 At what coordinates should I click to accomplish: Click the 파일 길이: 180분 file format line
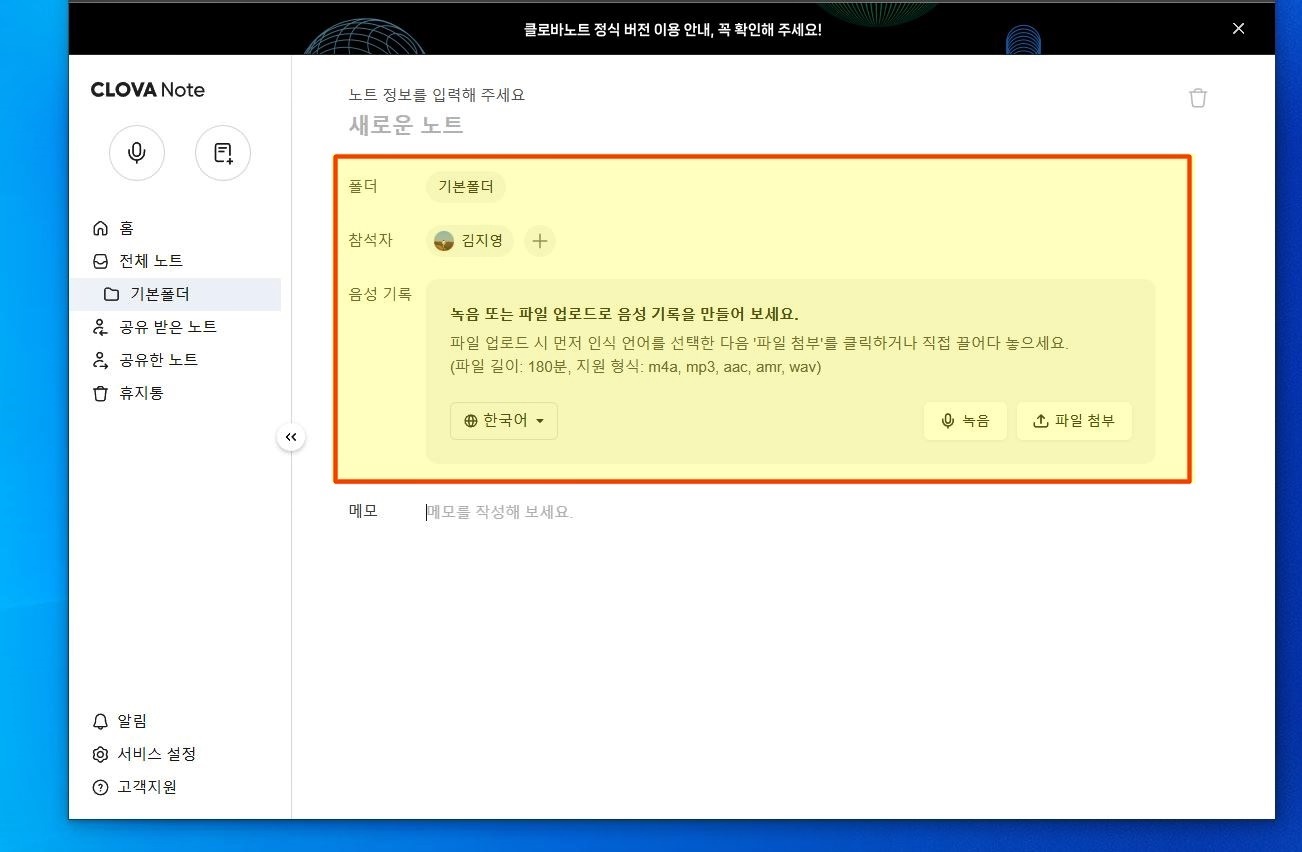[636, 367]
